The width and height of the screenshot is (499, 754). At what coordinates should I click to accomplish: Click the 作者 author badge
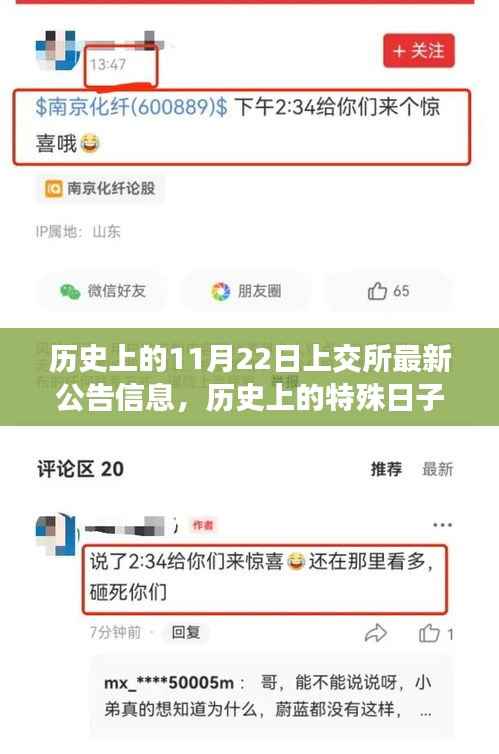coord(202,525)
